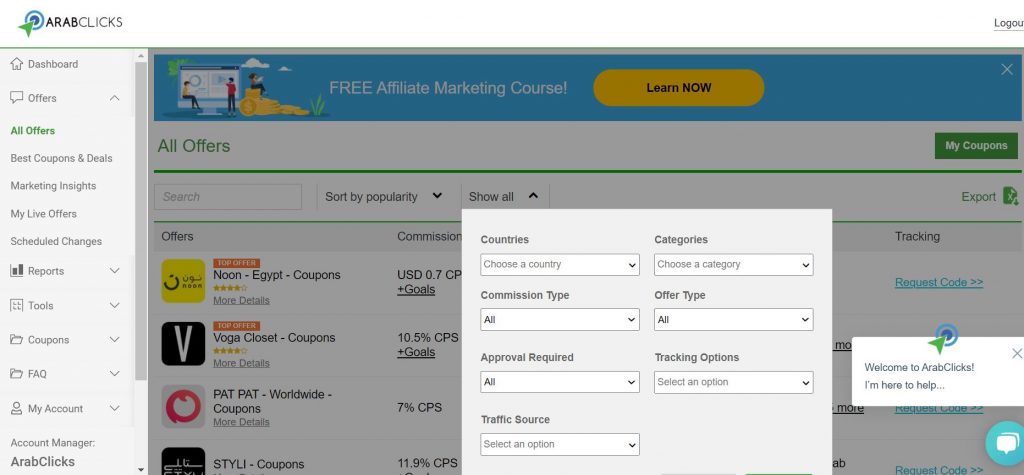Click the 7% CPS commission text
The width and height of the screenshot is (1024, 475).
coord(419,407)
